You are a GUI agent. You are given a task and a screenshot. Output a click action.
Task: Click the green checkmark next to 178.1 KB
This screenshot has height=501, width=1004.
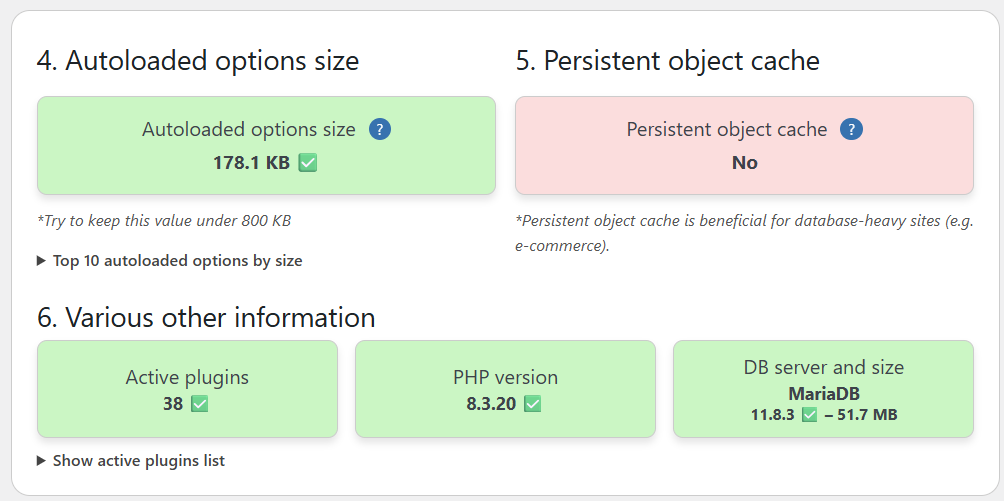coord(308,163)
